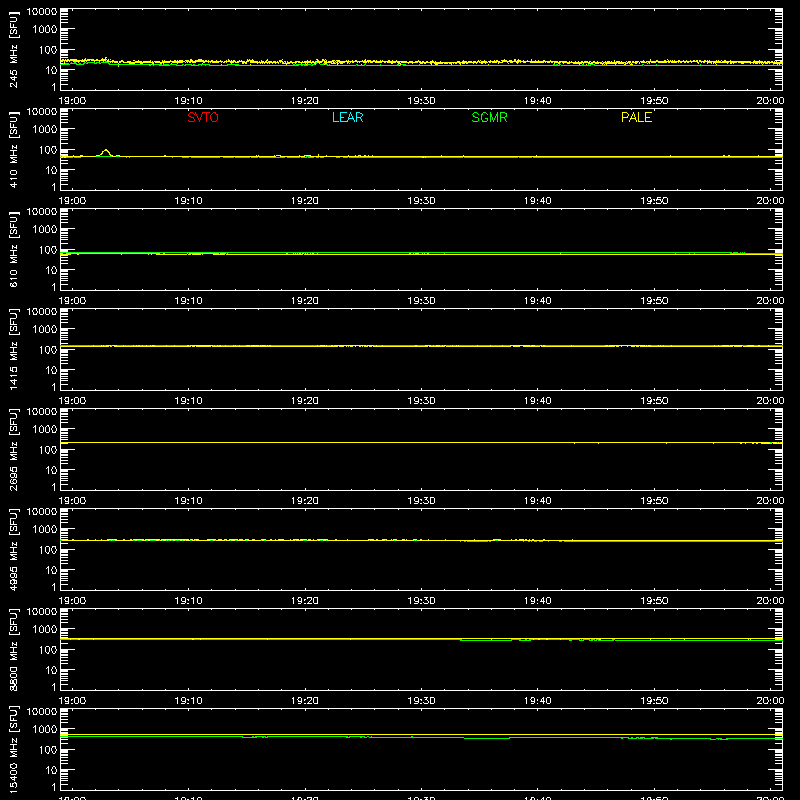This screenshot has height=800, width=800.
Task: Click the yellow PALE station legend label
Action: coord(636,117)
